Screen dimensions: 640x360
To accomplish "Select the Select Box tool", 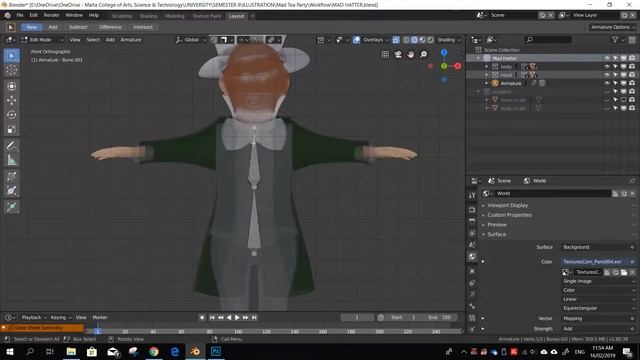I will pyautogui.click(x=11, y=56).
